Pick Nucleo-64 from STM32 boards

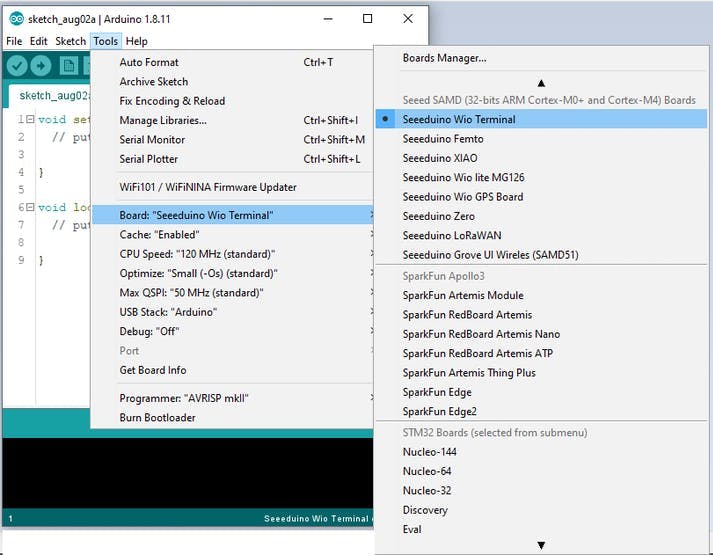(x=541, y=471)
